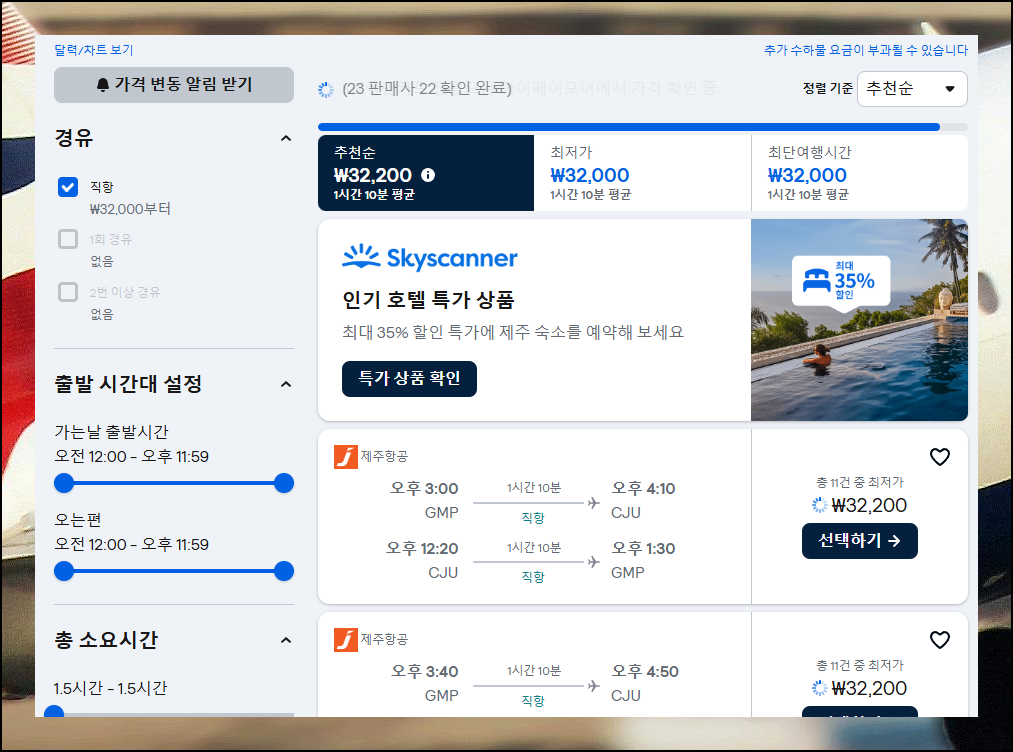Select the 최저가 cheapest tab
The height and width of the screenshot is (752, 1013).
[x=642, y=172]
